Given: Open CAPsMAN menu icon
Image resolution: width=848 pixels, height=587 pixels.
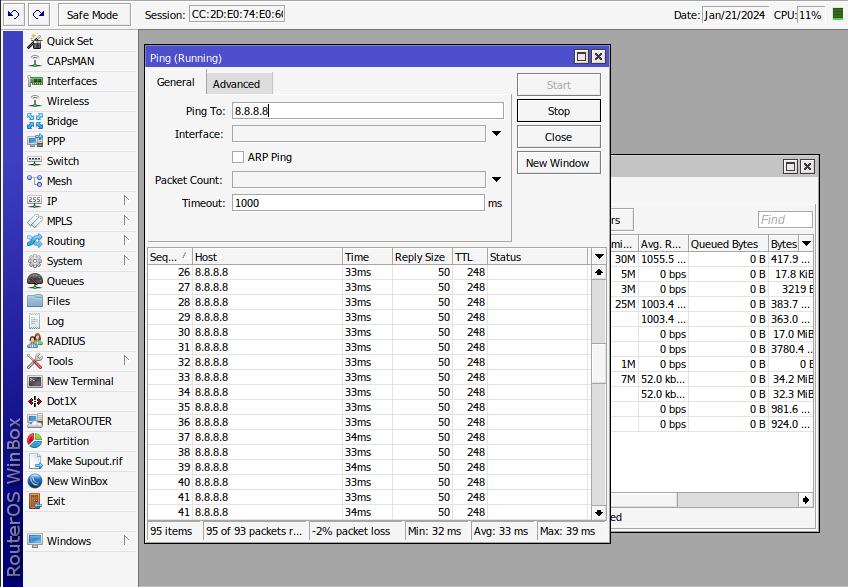Looking at the screenshot, I should tap(35, 61).
